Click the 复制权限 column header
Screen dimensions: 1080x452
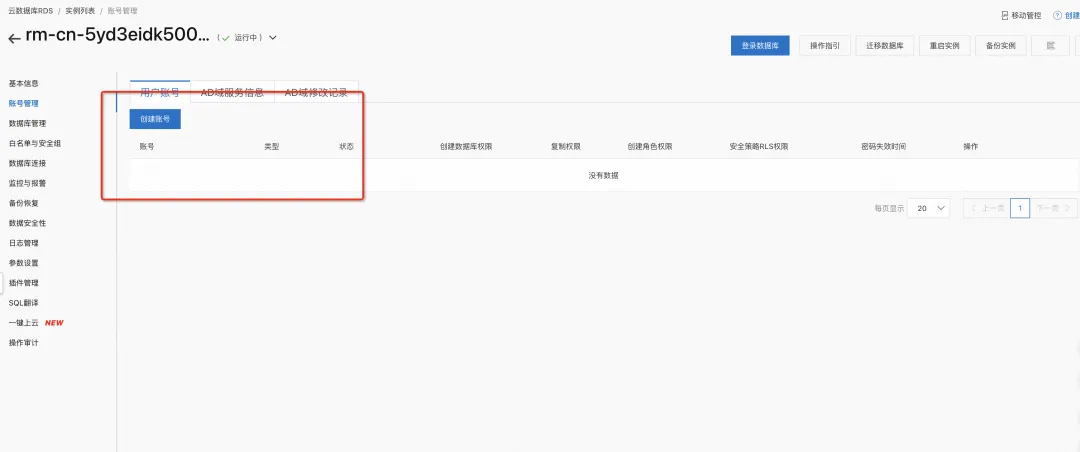[x=565, y=147]
